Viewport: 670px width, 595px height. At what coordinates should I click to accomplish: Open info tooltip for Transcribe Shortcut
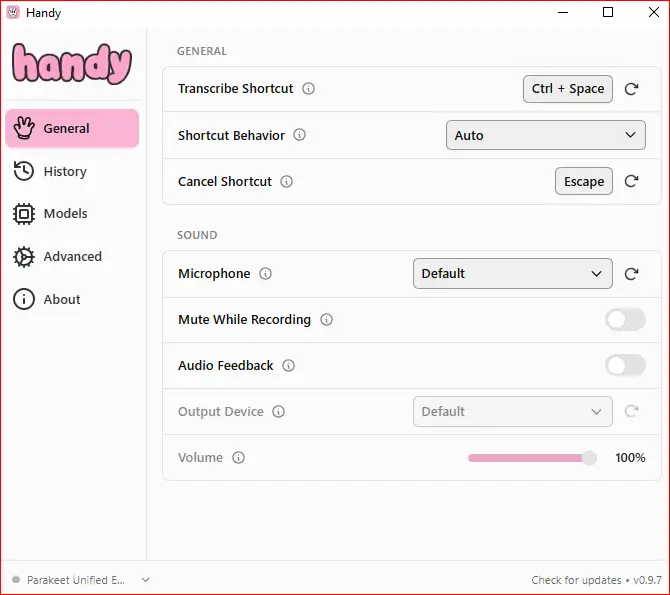(308, 88)
